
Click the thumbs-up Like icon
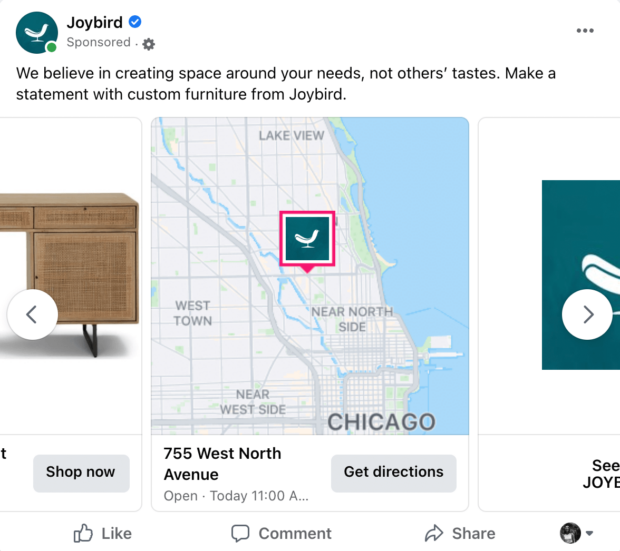[83, 533]
